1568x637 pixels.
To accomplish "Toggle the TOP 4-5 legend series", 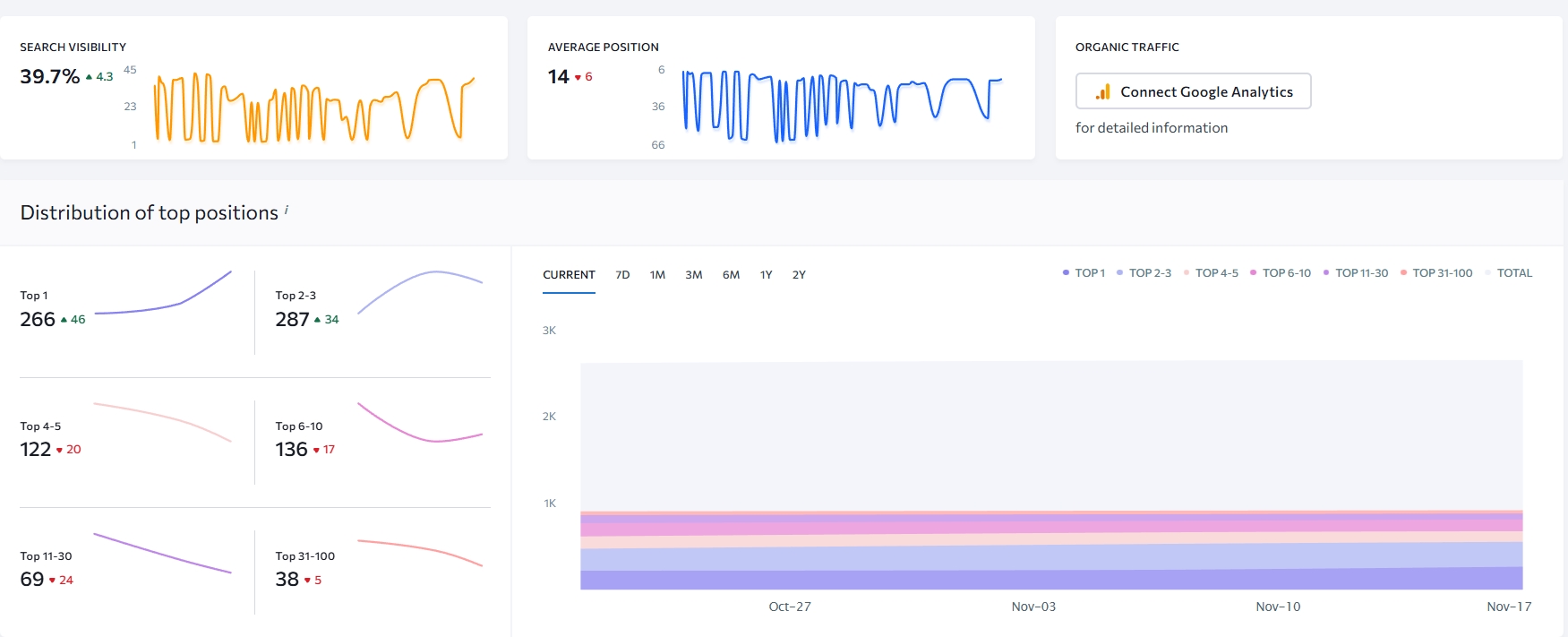I will (x=1211, y=273).
